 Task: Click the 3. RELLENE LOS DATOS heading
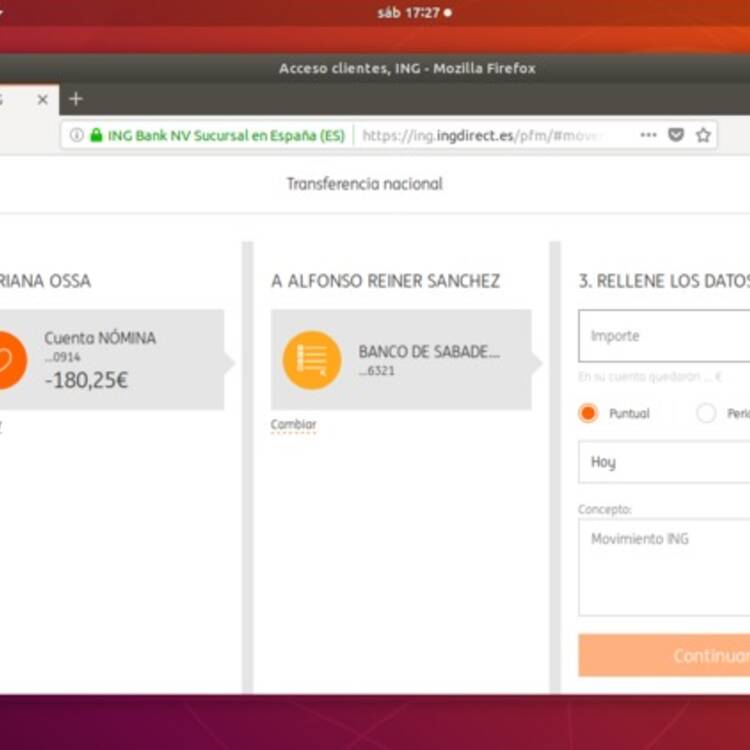pos(664,281)
